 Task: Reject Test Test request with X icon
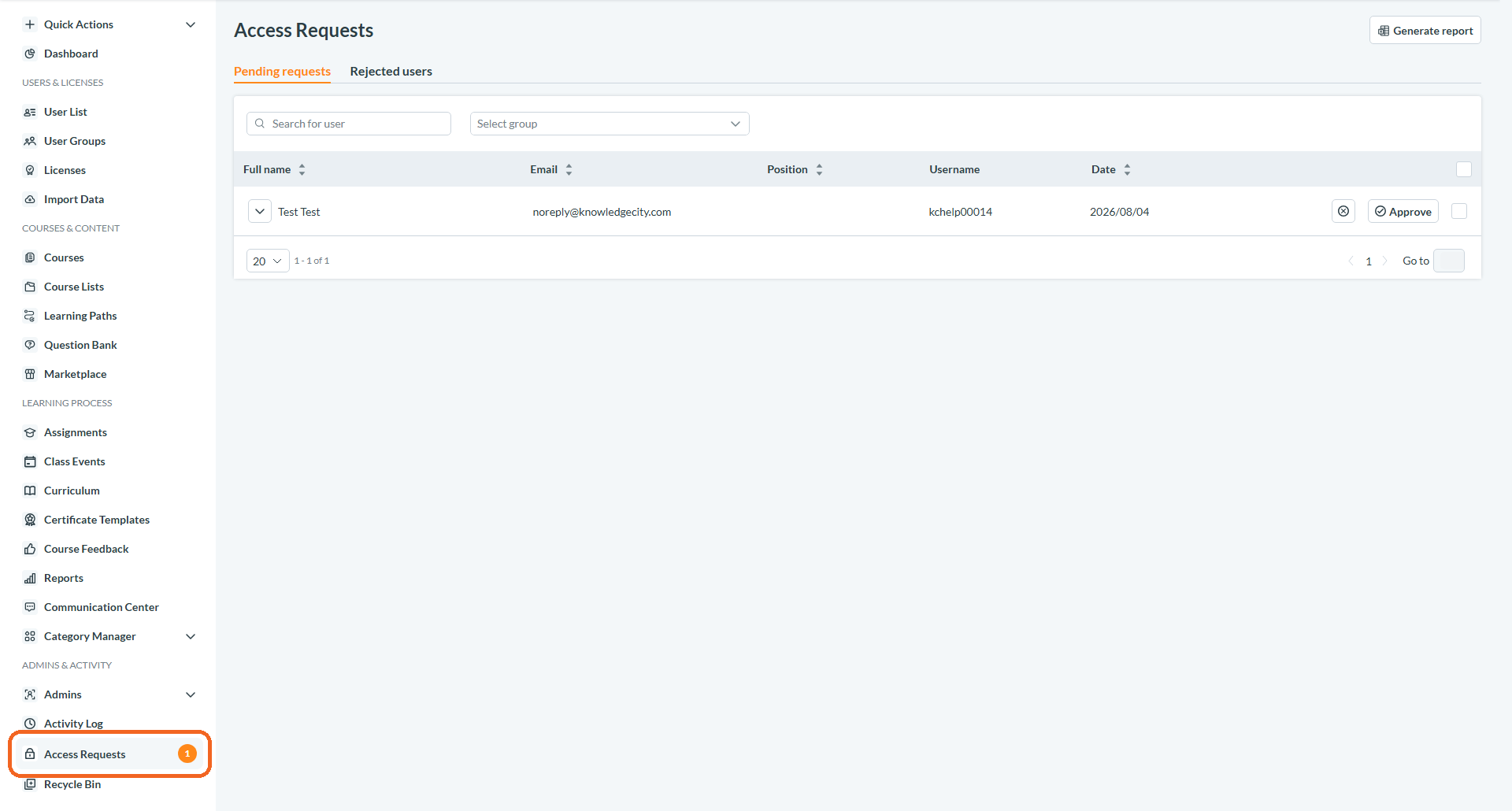(x=1343, y=211)
